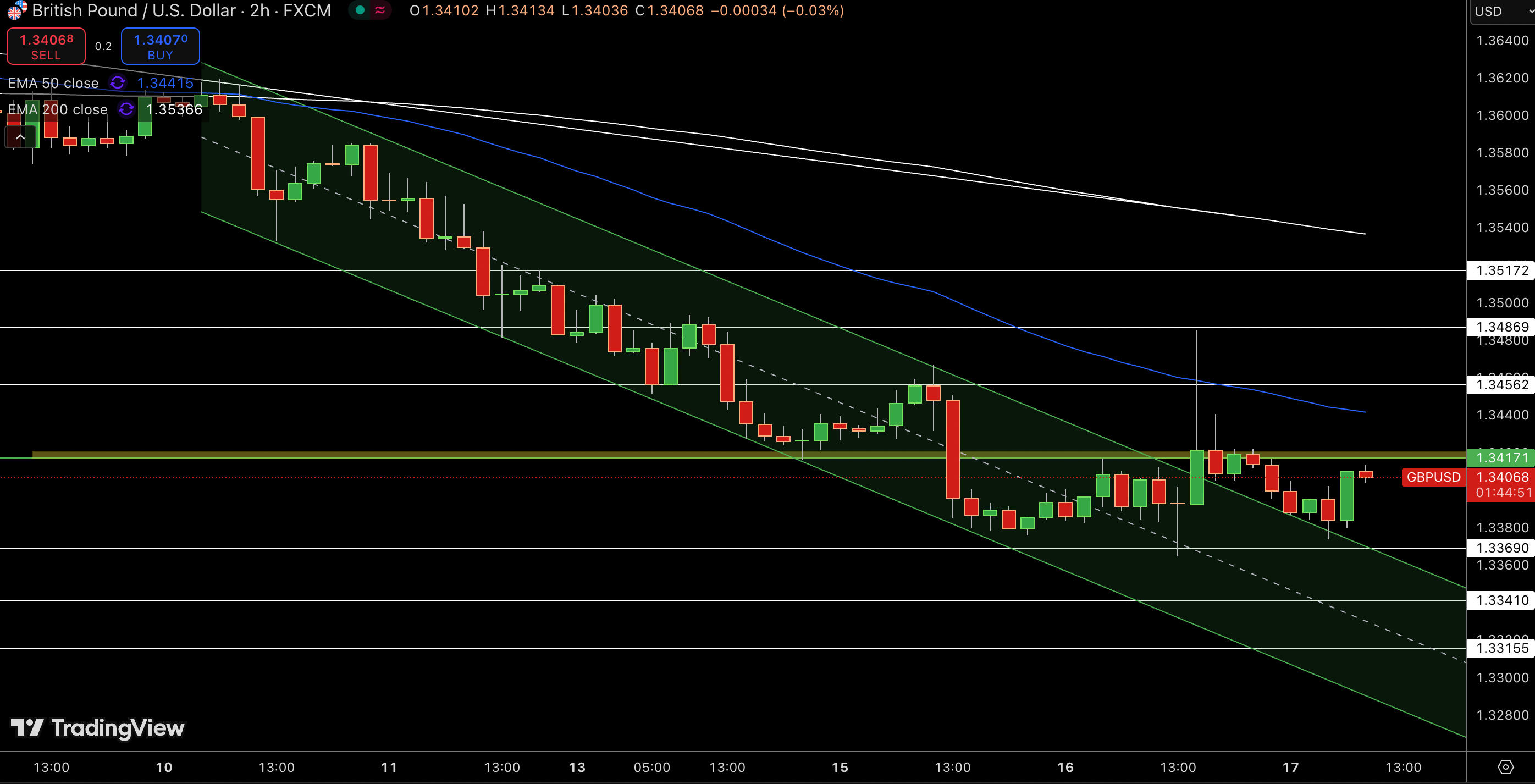Screen dimensions: 1535x784
Task: Click date label 15 on time axis
Action: (840, 768)
